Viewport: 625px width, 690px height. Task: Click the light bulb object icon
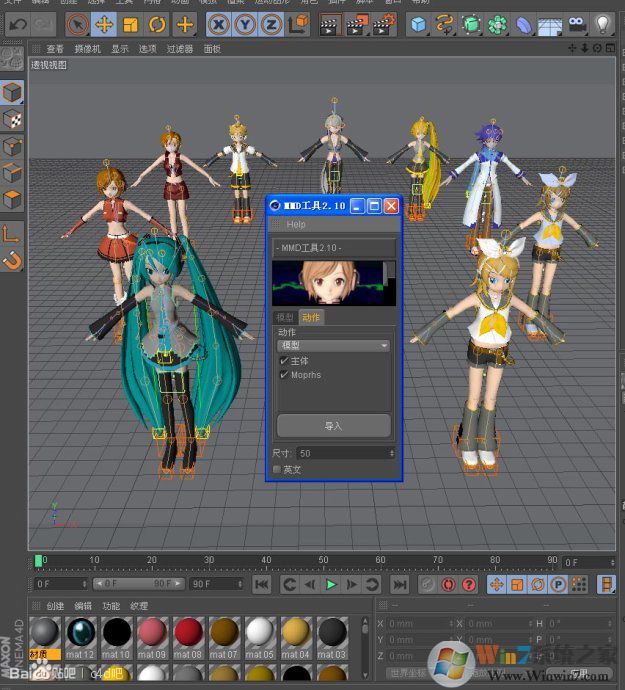[603, 24]
